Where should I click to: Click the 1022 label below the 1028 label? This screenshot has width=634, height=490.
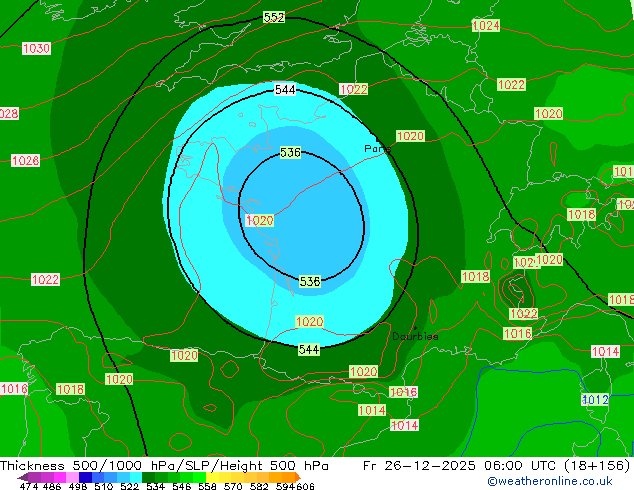click(46, 279)
